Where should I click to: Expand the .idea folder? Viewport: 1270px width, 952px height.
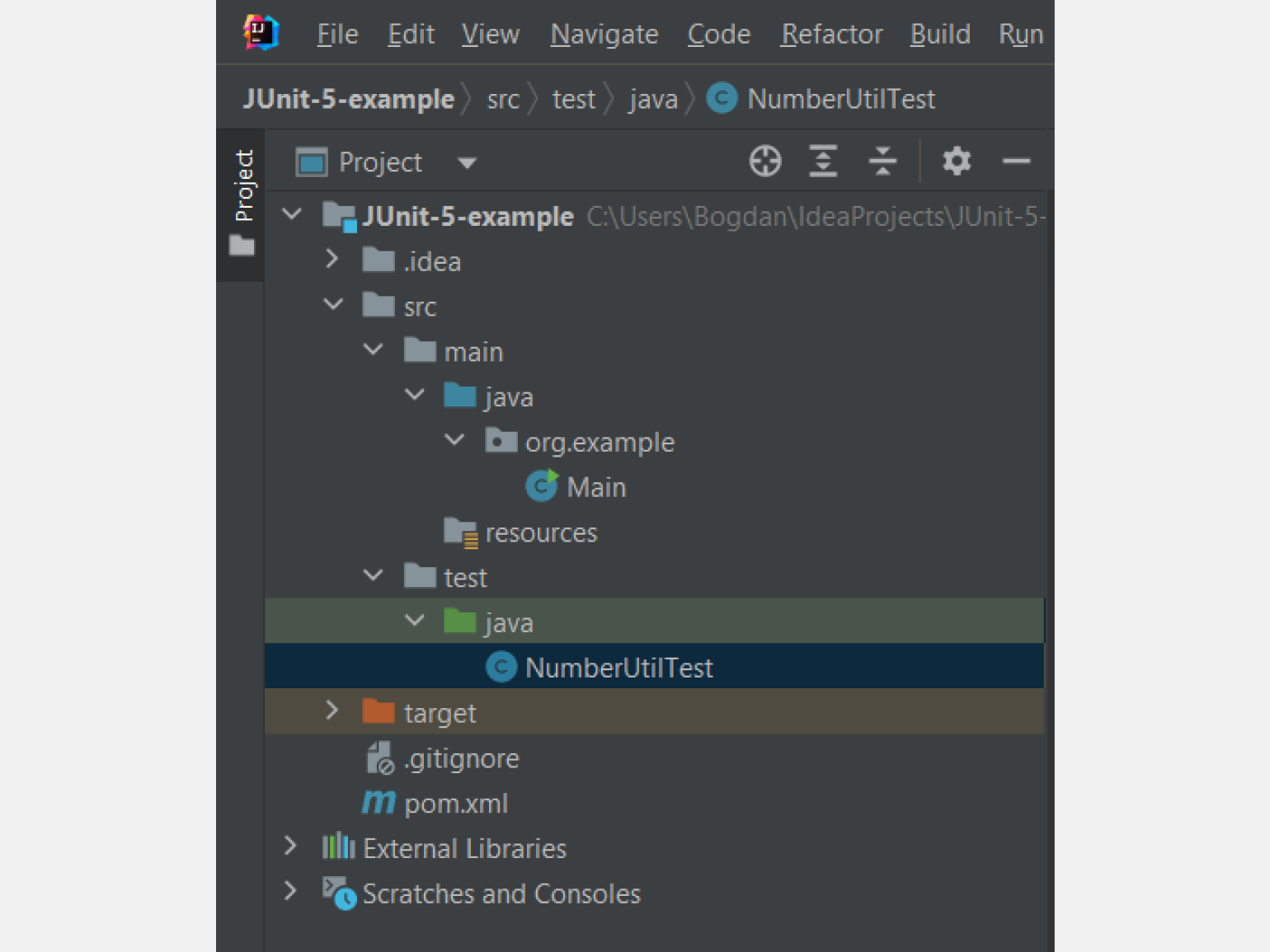pos(332,260)
